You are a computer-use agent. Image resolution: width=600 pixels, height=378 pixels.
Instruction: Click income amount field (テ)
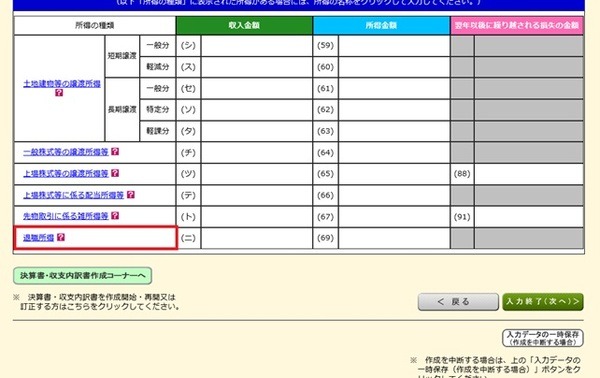point(256,196)
